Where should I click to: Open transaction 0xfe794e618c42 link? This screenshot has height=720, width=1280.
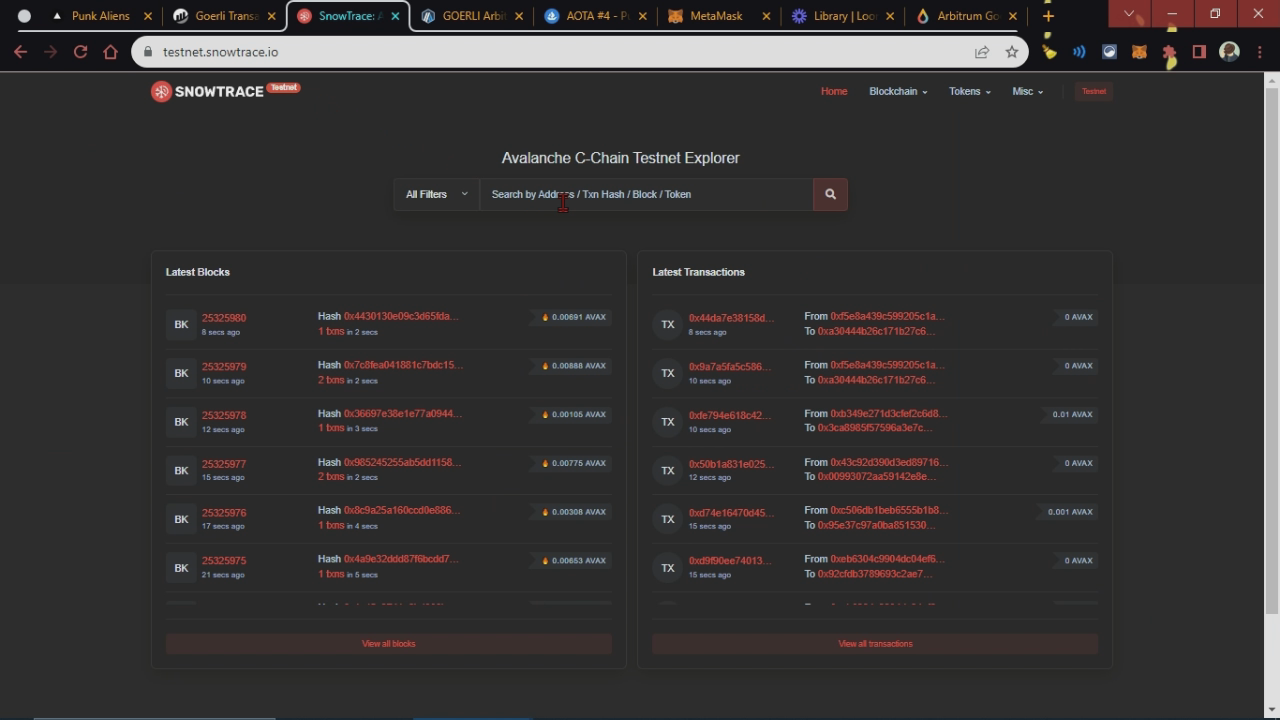point(730,416)
